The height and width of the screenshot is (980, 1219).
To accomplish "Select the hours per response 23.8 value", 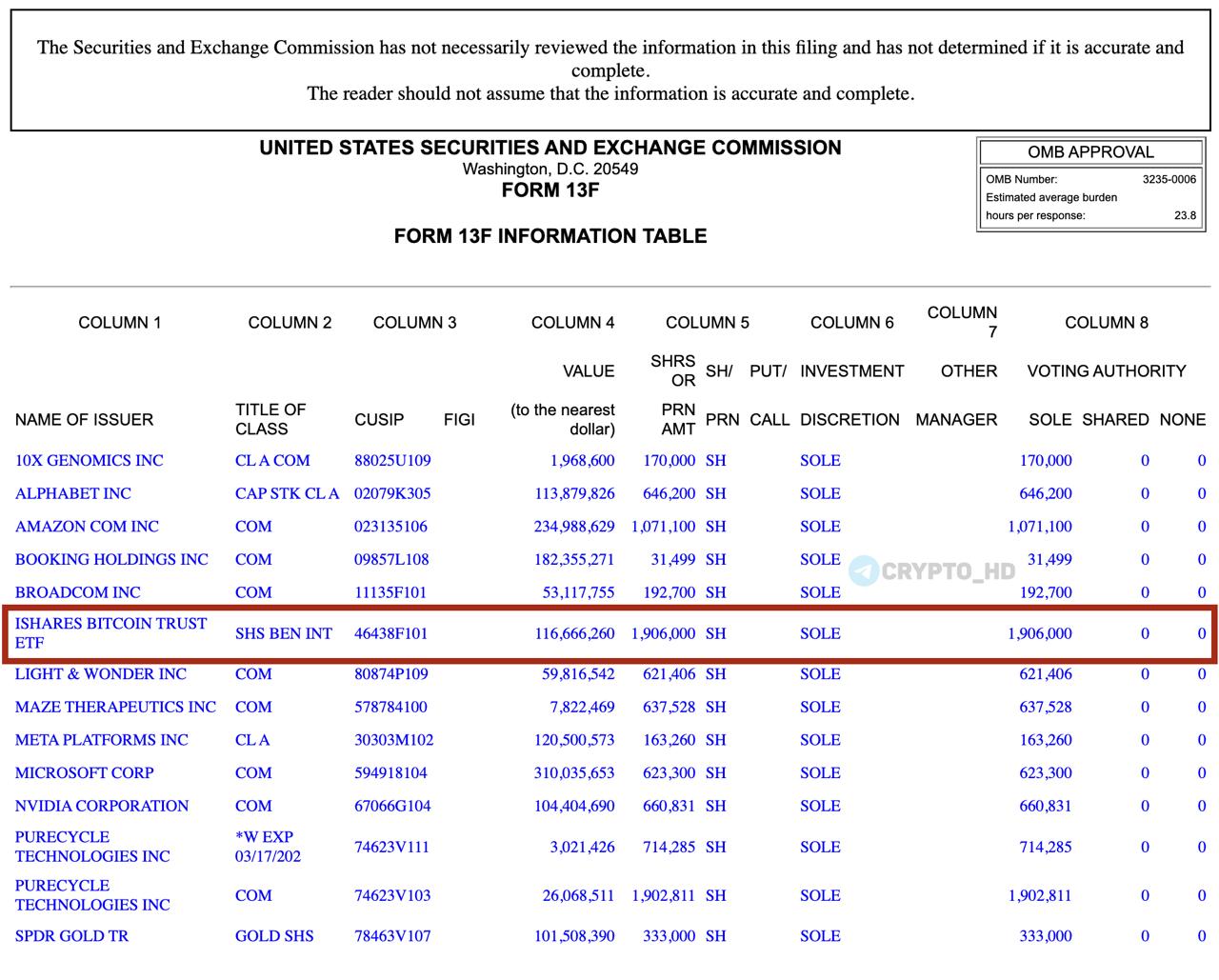I will pos(1185,215).
